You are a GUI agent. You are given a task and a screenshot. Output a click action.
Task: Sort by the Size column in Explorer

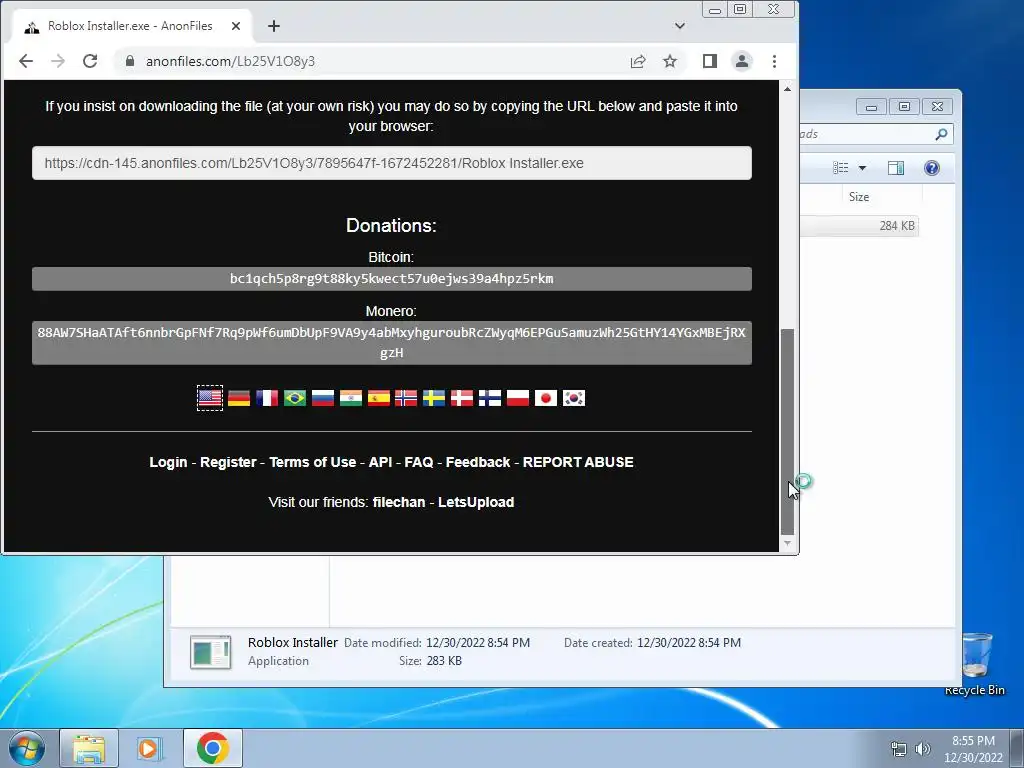(859, 197)
